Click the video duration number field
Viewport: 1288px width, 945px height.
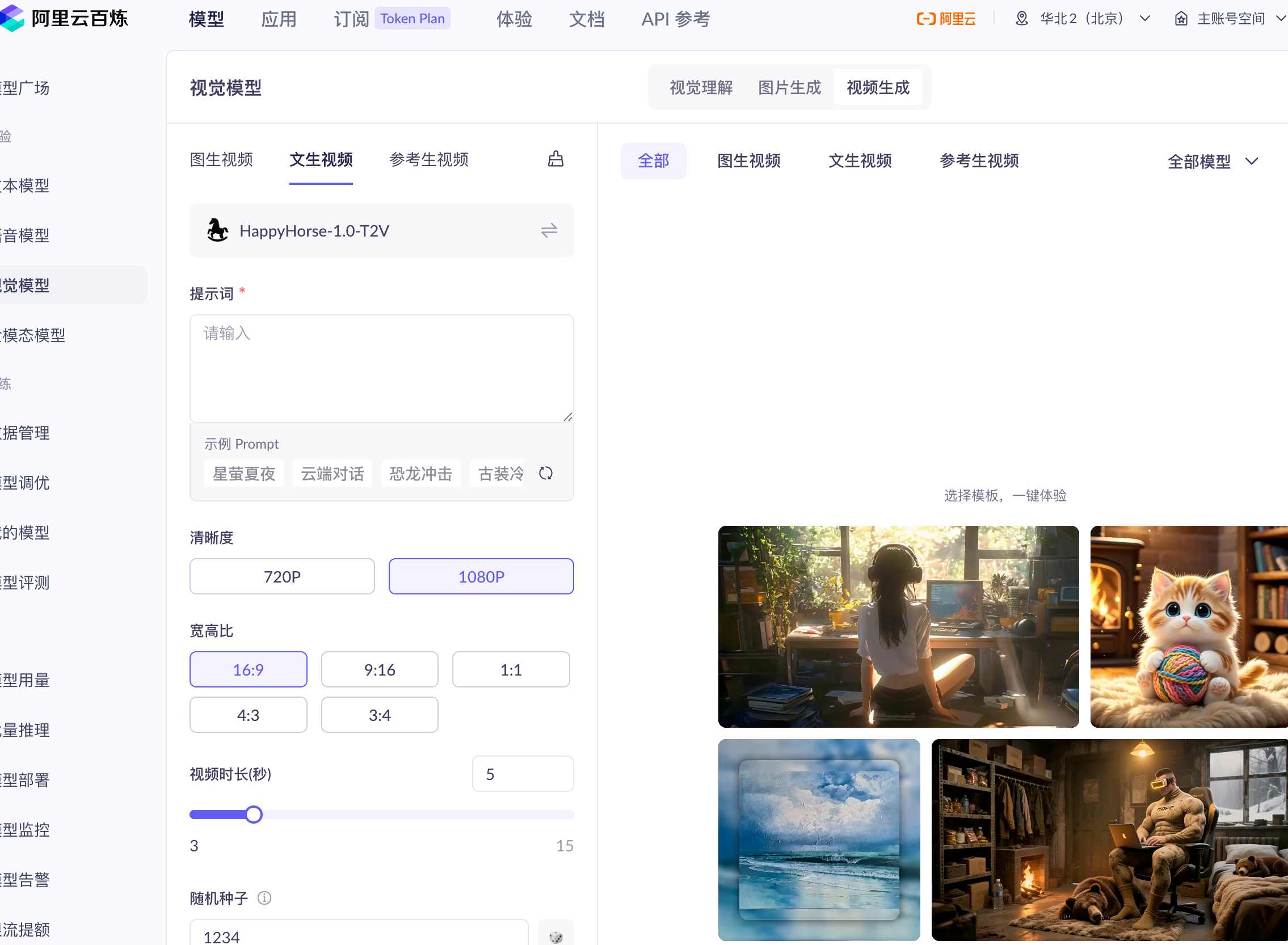tap(523, 774)
